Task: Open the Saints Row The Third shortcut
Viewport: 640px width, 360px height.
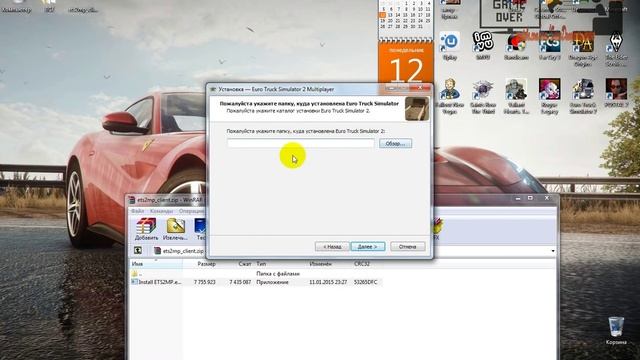Action: 483,96
